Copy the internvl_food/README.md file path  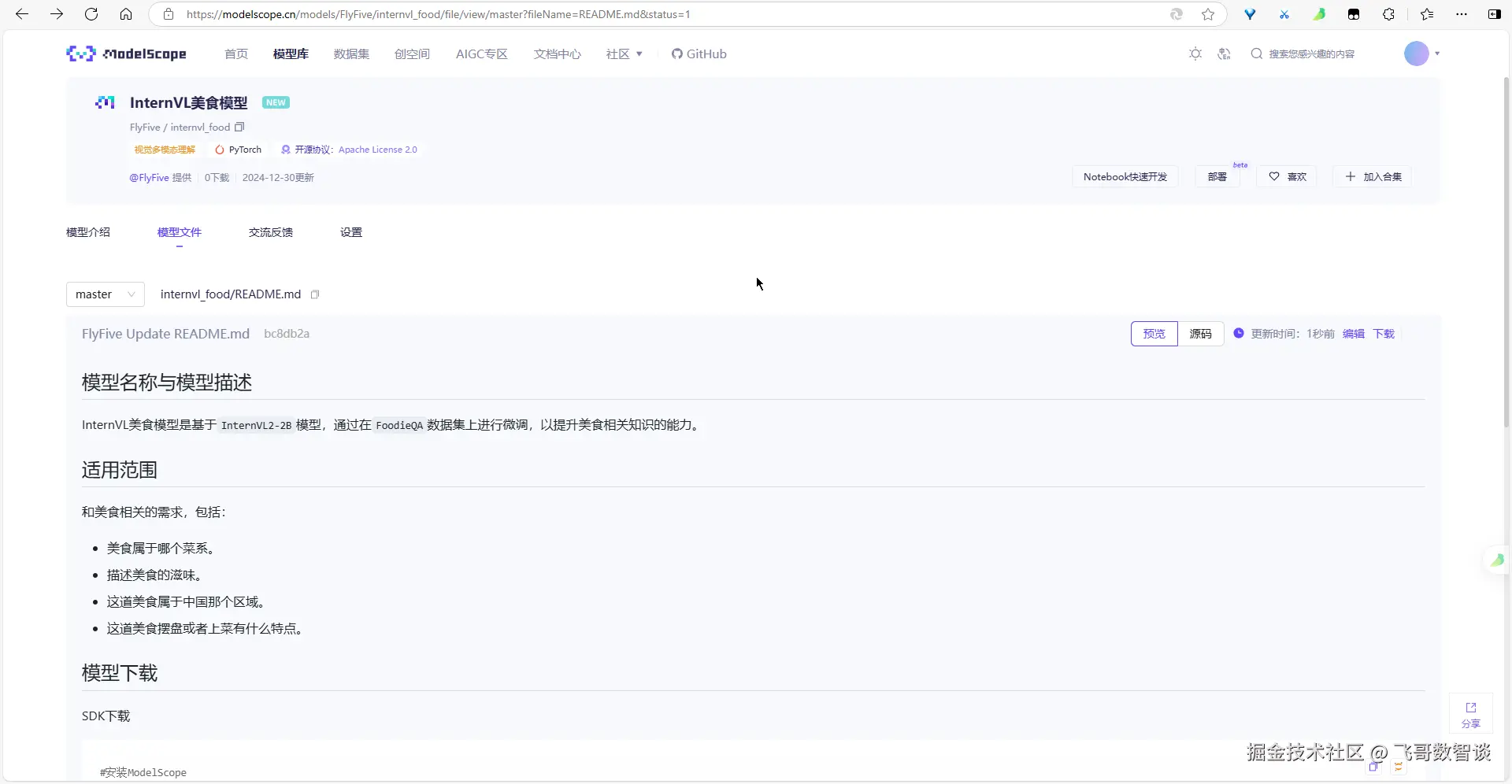(x=315, y=294)
